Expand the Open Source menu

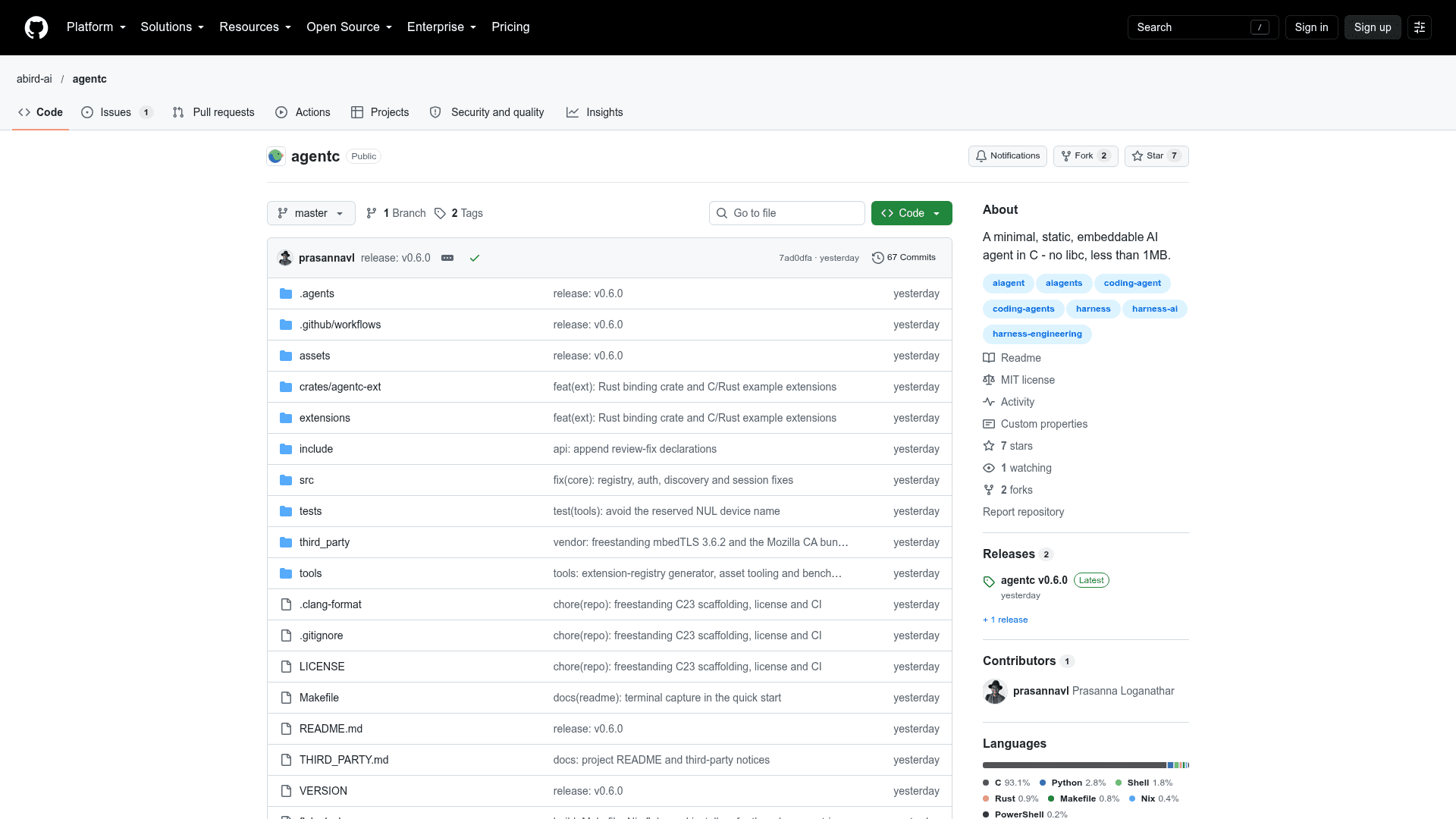[349, 27]
